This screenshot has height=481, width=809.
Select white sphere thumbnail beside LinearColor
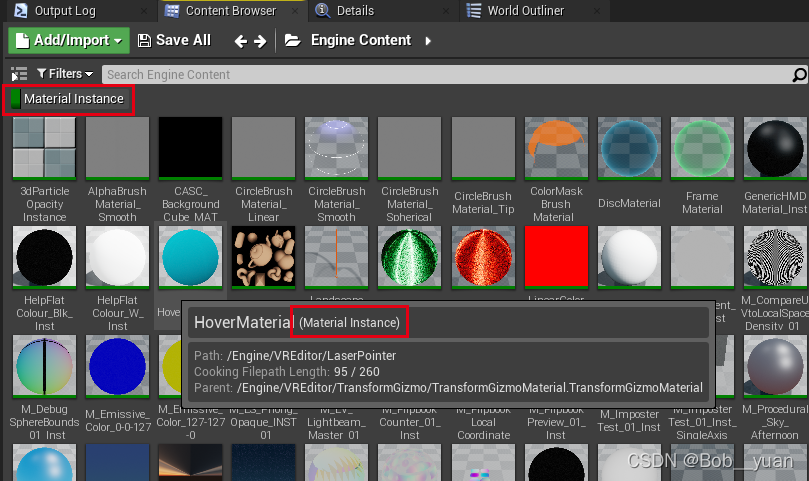click(629, 257)
